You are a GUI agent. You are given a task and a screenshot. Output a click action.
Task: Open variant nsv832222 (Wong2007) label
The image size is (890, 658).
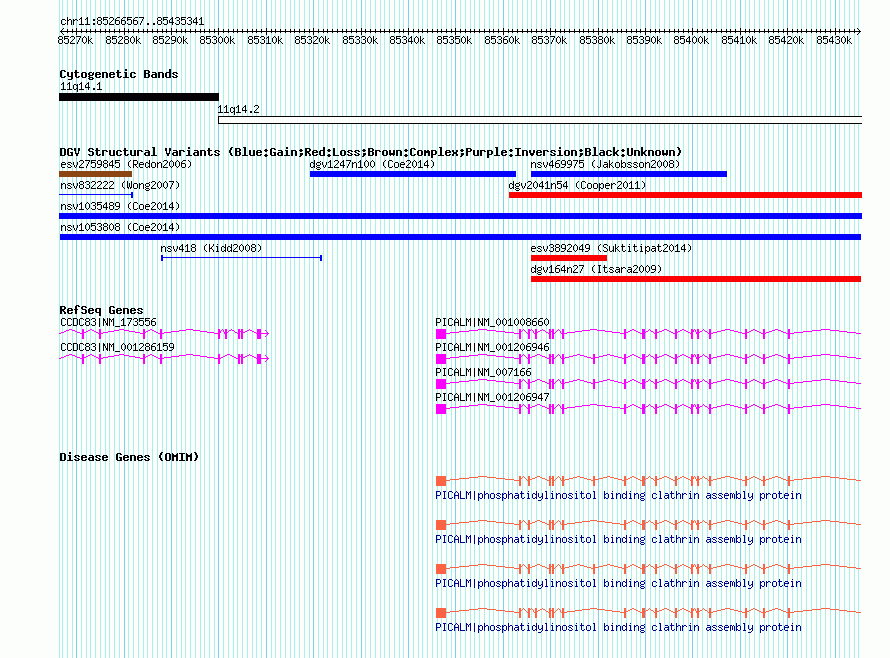(x=120, y=185)
